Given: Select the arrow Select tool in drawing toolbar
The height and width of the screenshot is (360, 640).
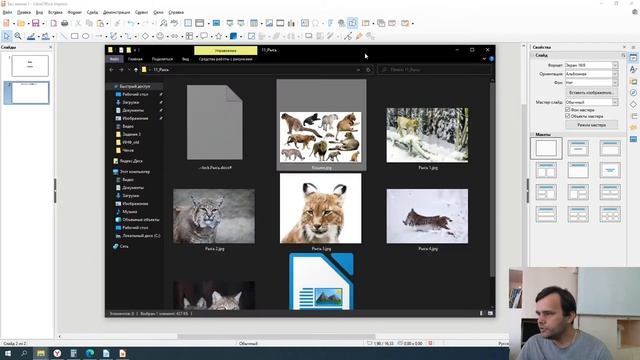Looking at the screenshot, I should coord(6,36).
